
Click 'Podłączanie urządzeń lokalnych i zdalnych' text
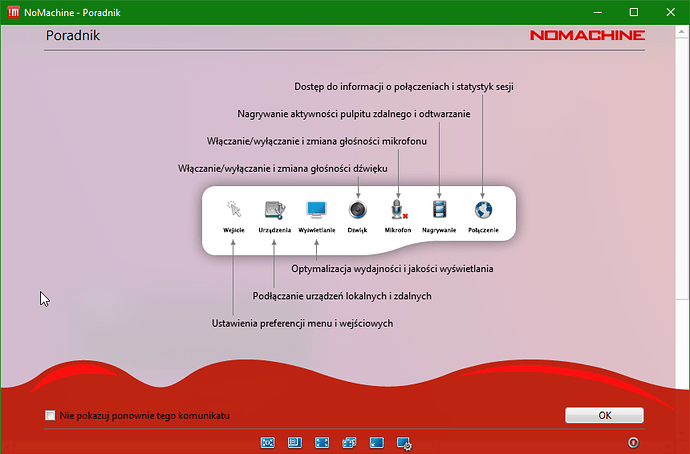tap(342, 296)
